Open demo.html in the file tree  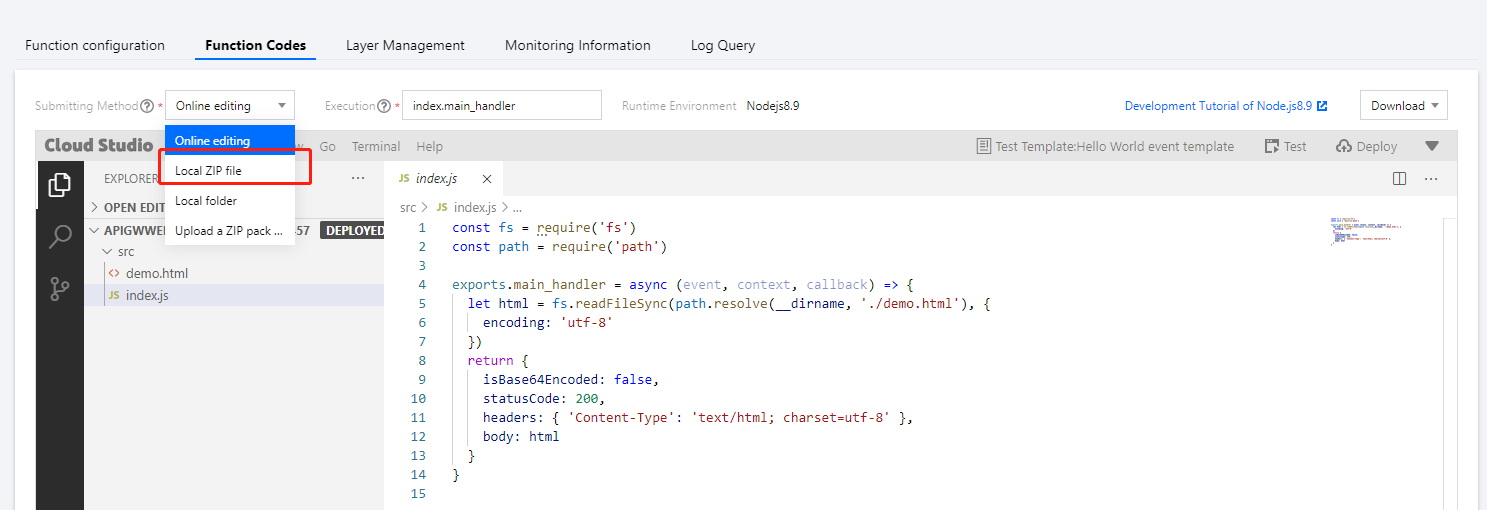click(156, 273)
